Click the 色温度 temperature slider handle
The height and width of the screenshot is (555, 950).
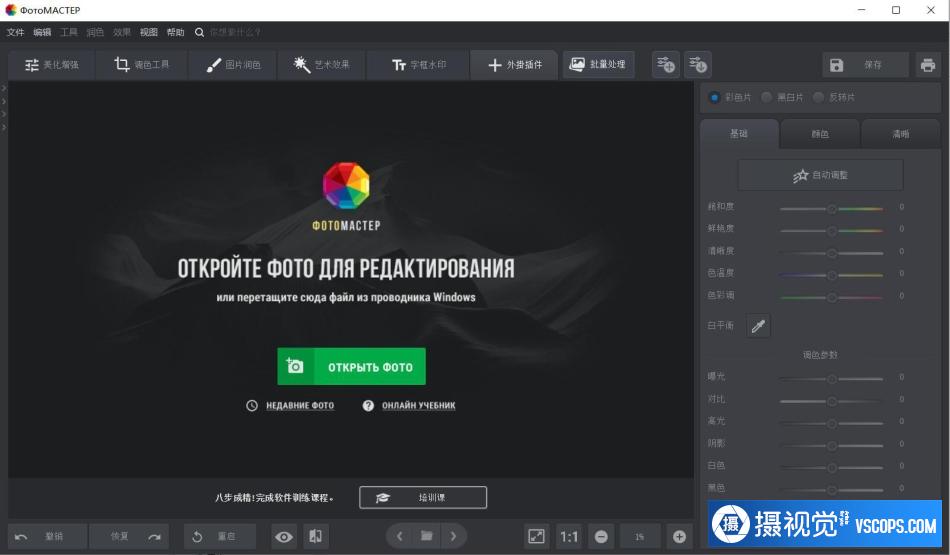832,275
